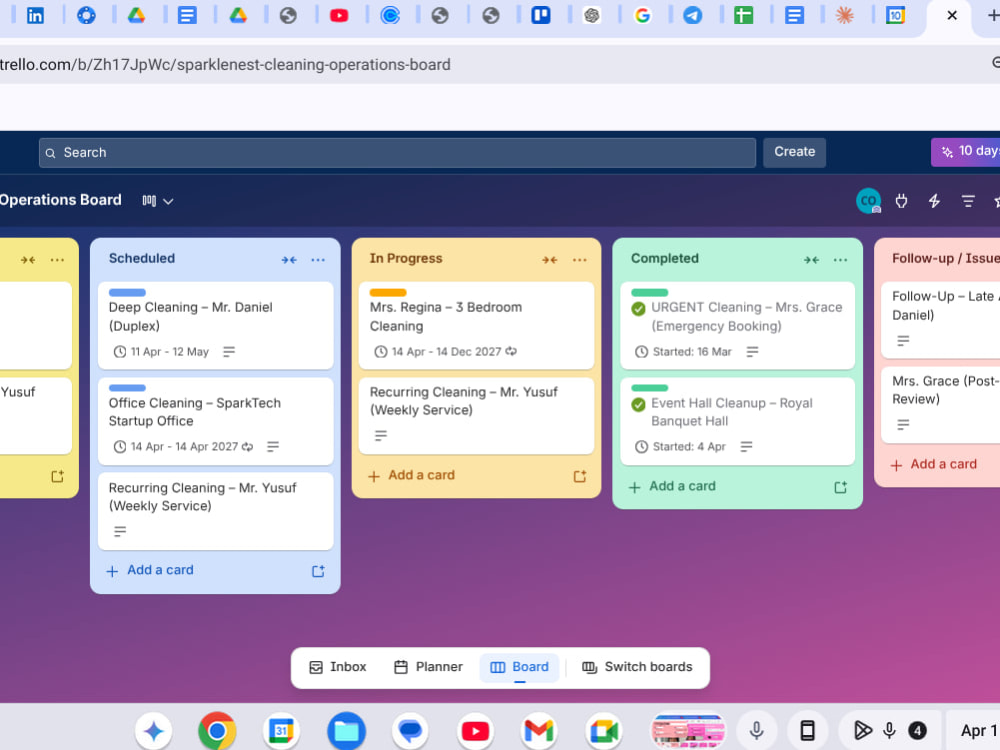Open Mrs. Regina – 3 Bedroom Cleaning card

pos(476,325)
